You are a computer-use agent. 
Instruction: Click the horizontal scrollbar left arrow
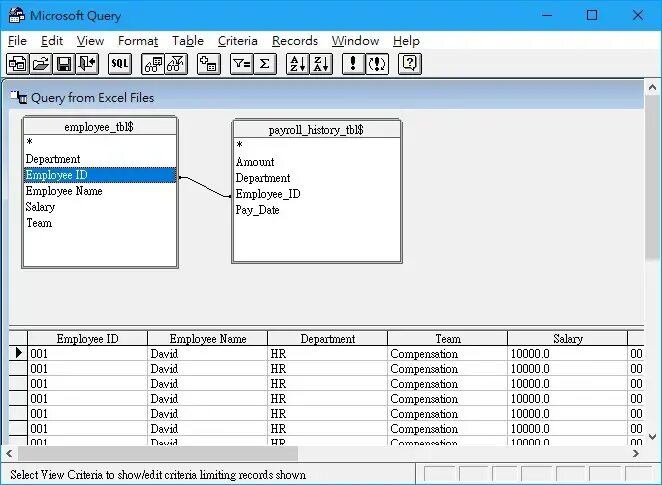tap(9, 454)
